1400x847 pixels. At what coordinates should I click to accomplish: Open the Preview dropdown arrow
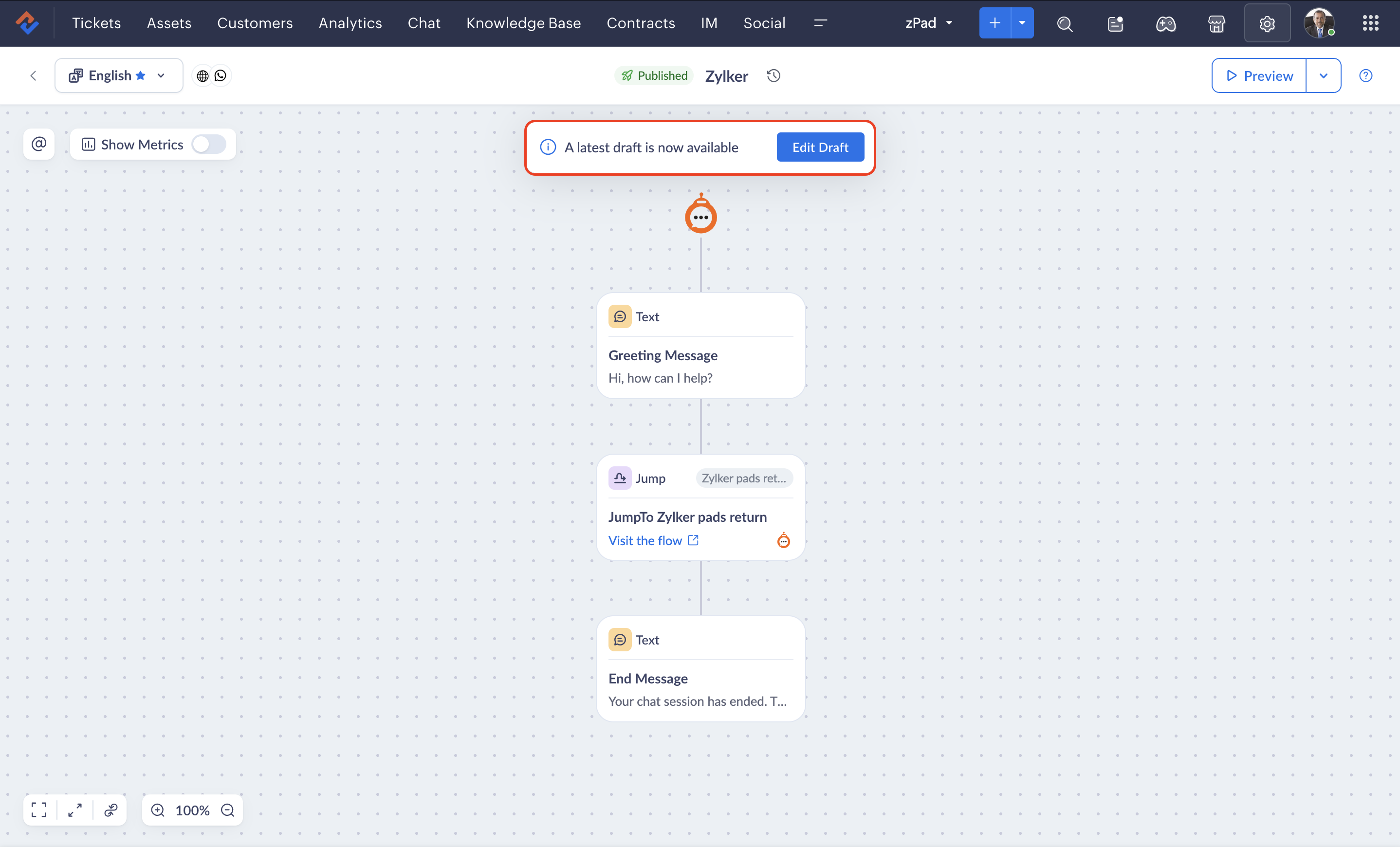1323,75
